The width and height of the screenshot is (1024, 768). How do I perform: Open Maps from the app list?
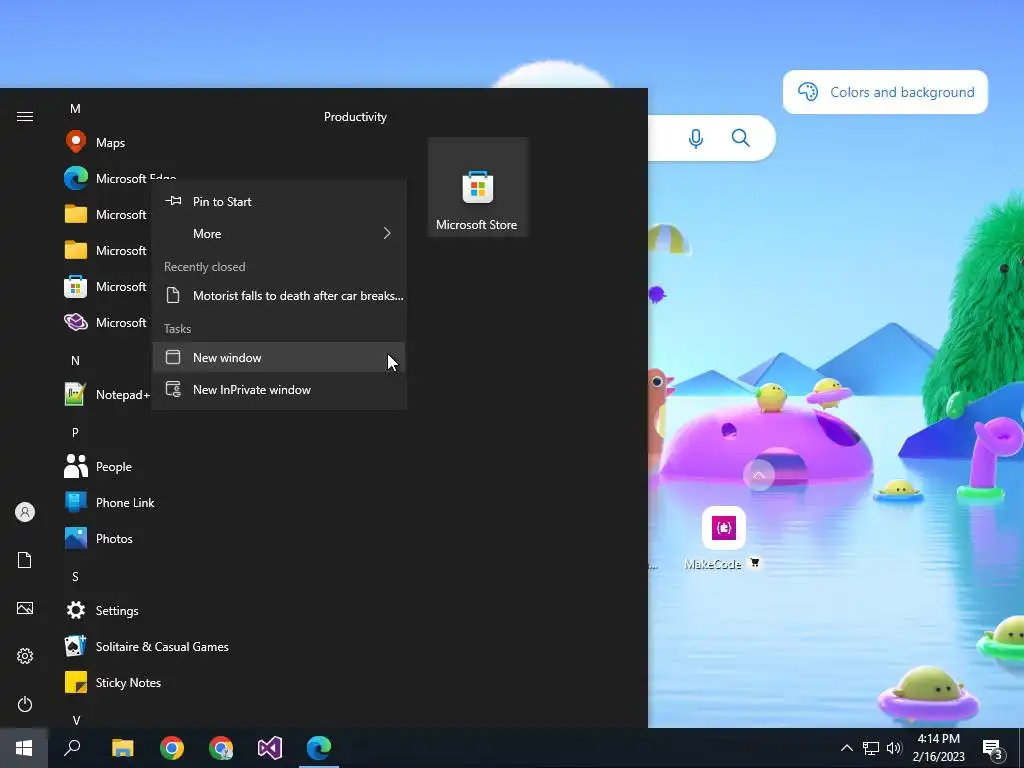110,142
